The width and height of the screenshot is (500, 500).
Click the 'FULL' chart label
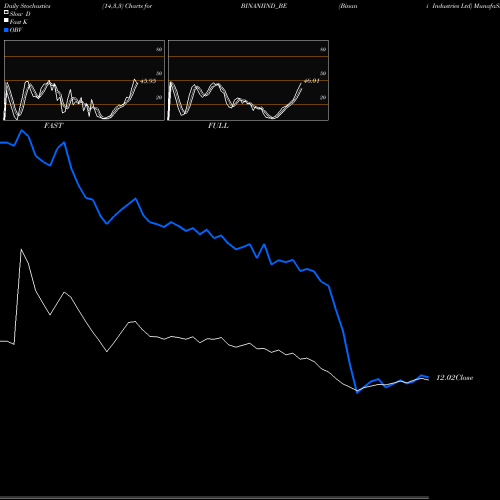pyautogui.click(x=218, y=126)
